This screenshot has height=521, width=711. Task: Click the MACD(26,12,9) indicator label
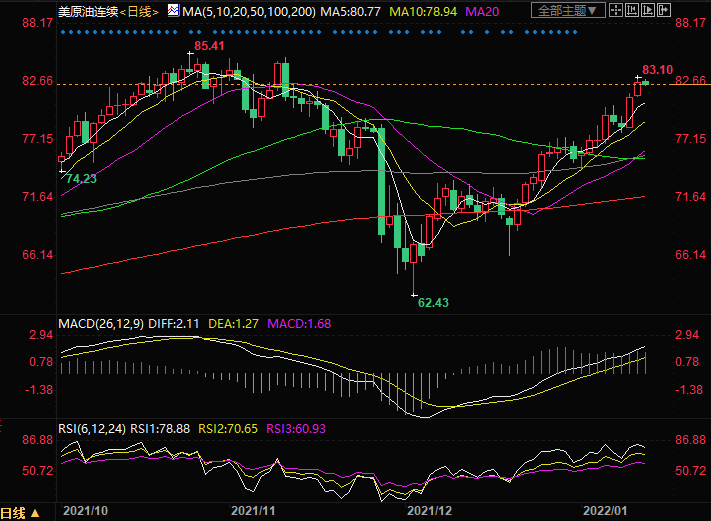tap(102, 324)
